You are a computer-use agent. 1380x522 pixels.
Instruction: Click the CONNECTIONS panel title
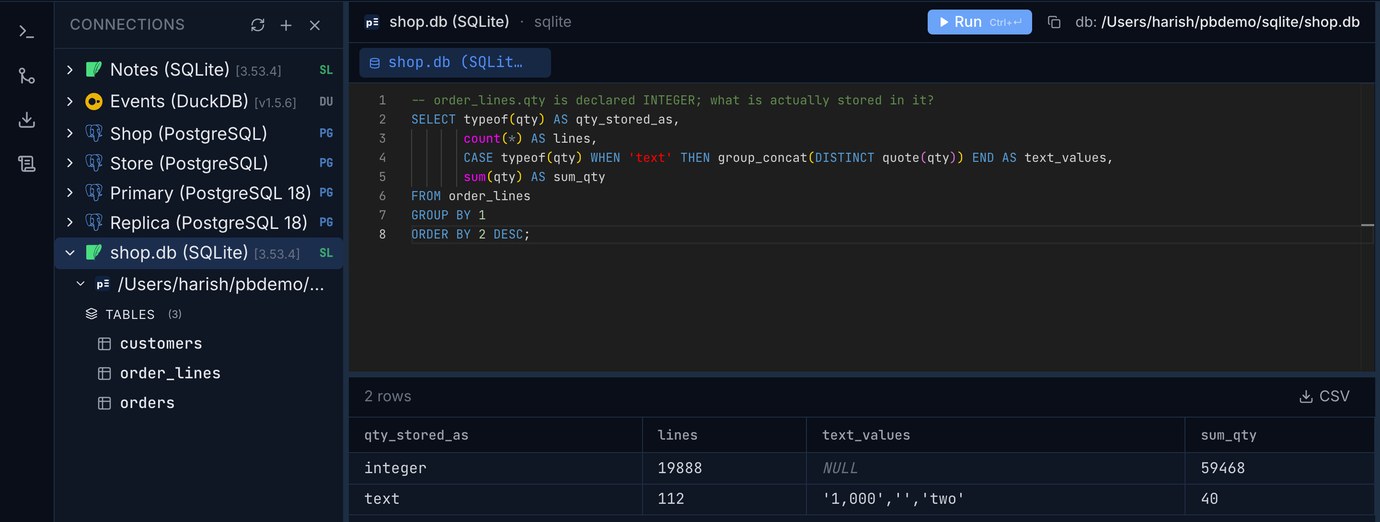coord(127,25)
